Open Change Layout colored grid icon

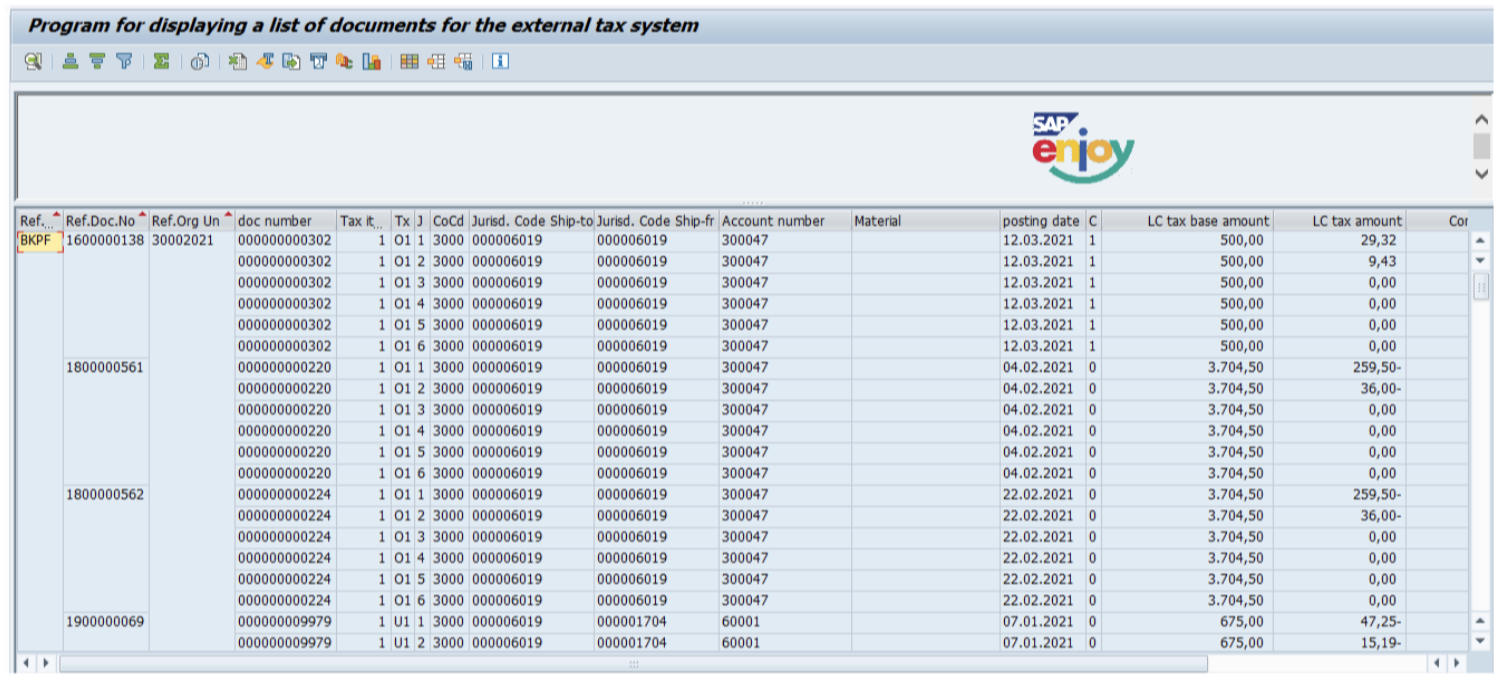409,62
